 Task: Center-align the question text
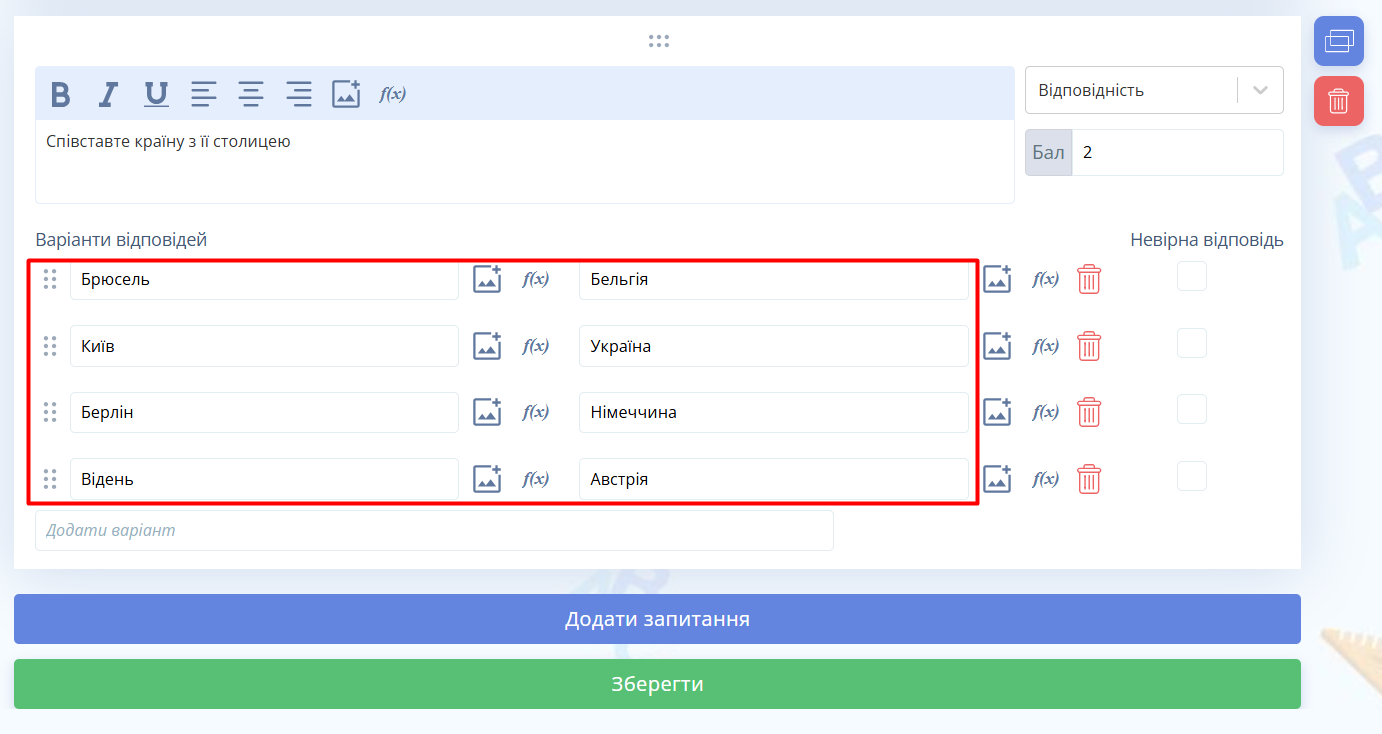(250, 94)
